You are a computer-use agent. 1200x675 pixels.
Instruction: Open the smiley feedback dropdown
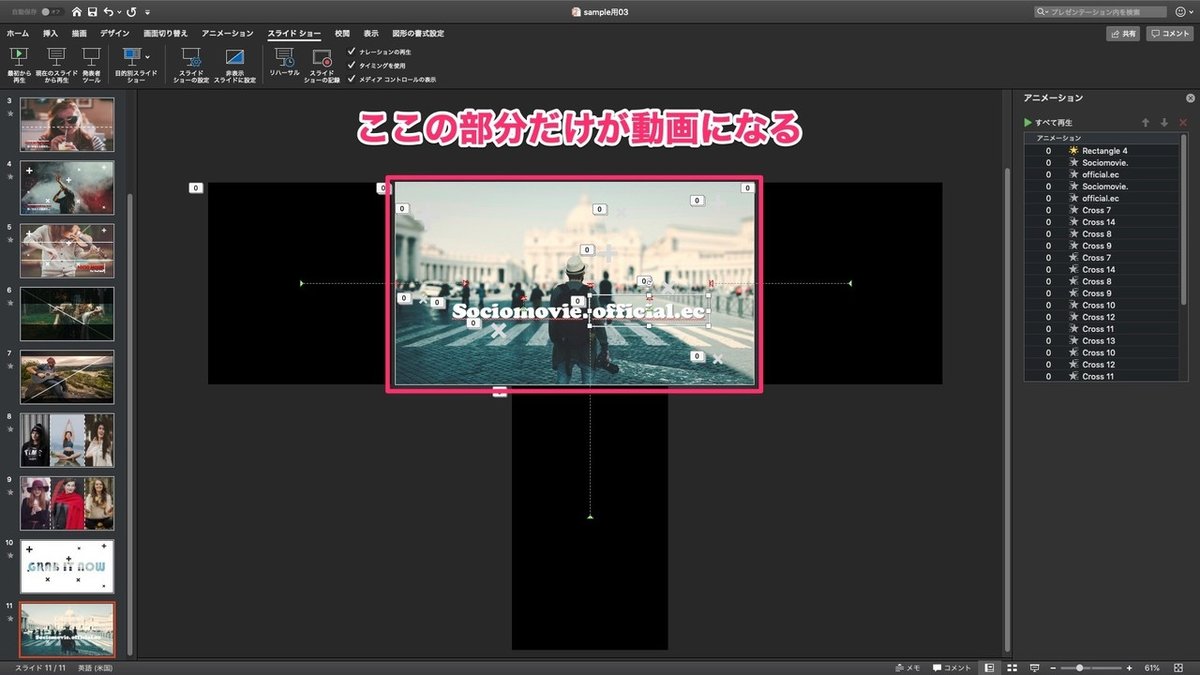click(1184, 12)
